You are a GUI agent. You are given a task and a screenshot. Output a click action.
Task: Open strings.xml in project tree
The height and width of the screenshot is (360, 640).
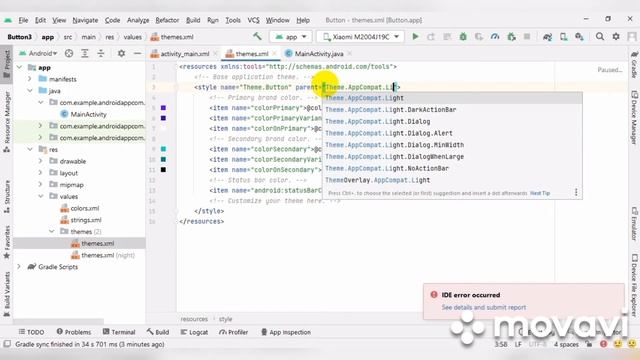tap(81, 220)
